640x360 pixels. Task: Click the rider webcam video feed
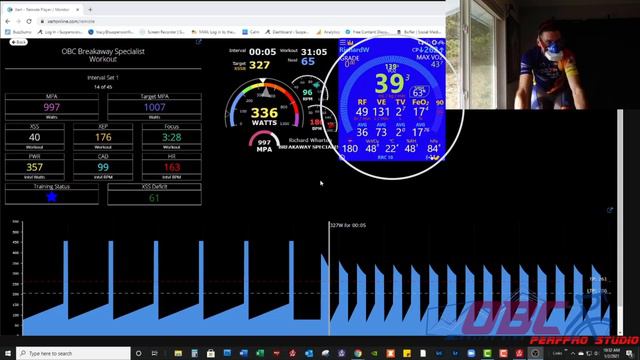(543, 55)
